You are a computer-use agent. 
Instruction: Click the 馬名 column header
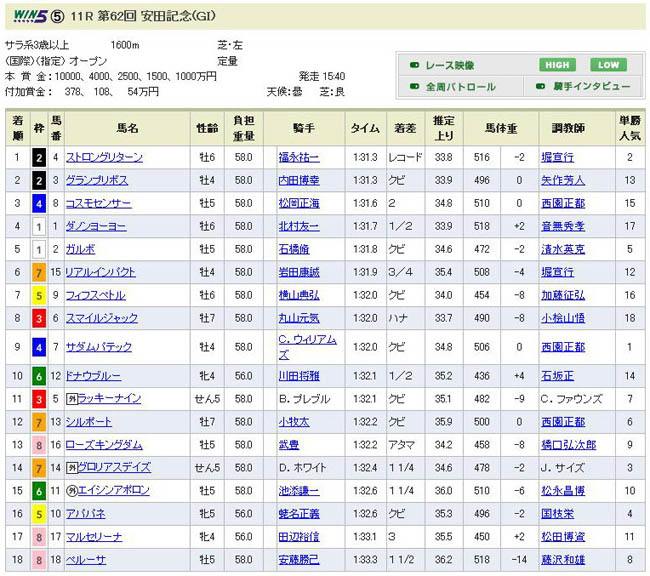127,128
